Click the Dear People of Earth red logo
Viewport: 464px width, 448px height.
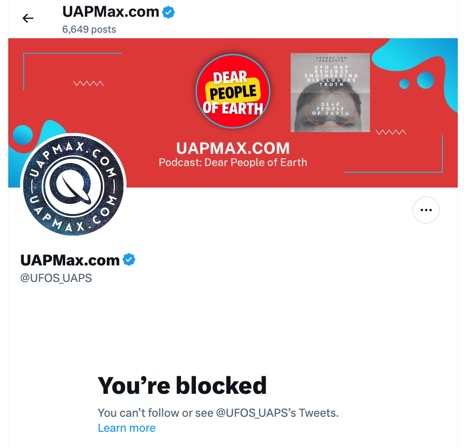(x=233, y=91)
